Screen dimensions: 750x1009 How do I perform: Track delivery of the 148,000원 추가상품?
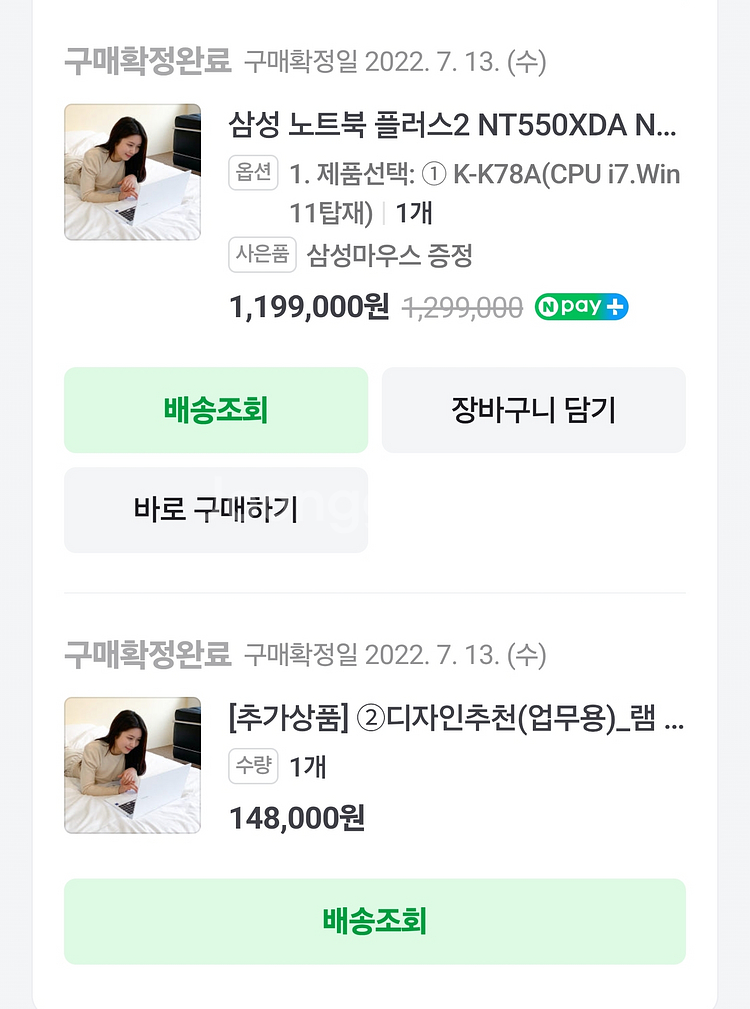pos(375,921)
